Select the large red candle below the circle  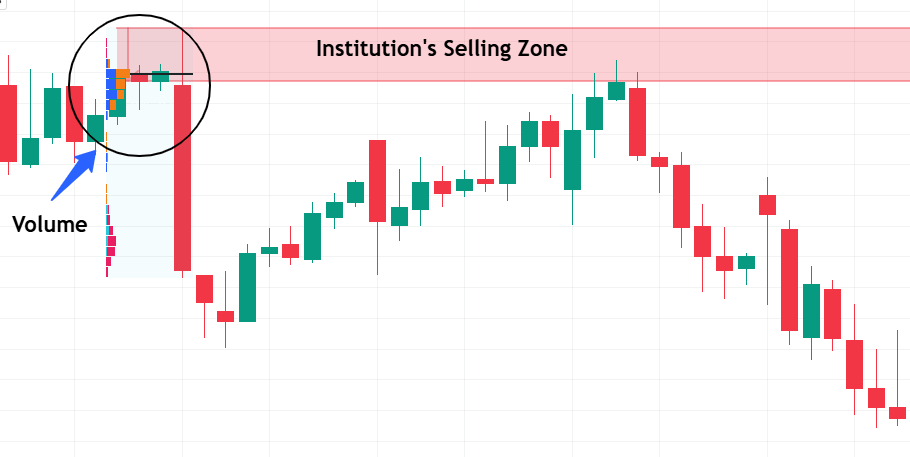(182, 178)
